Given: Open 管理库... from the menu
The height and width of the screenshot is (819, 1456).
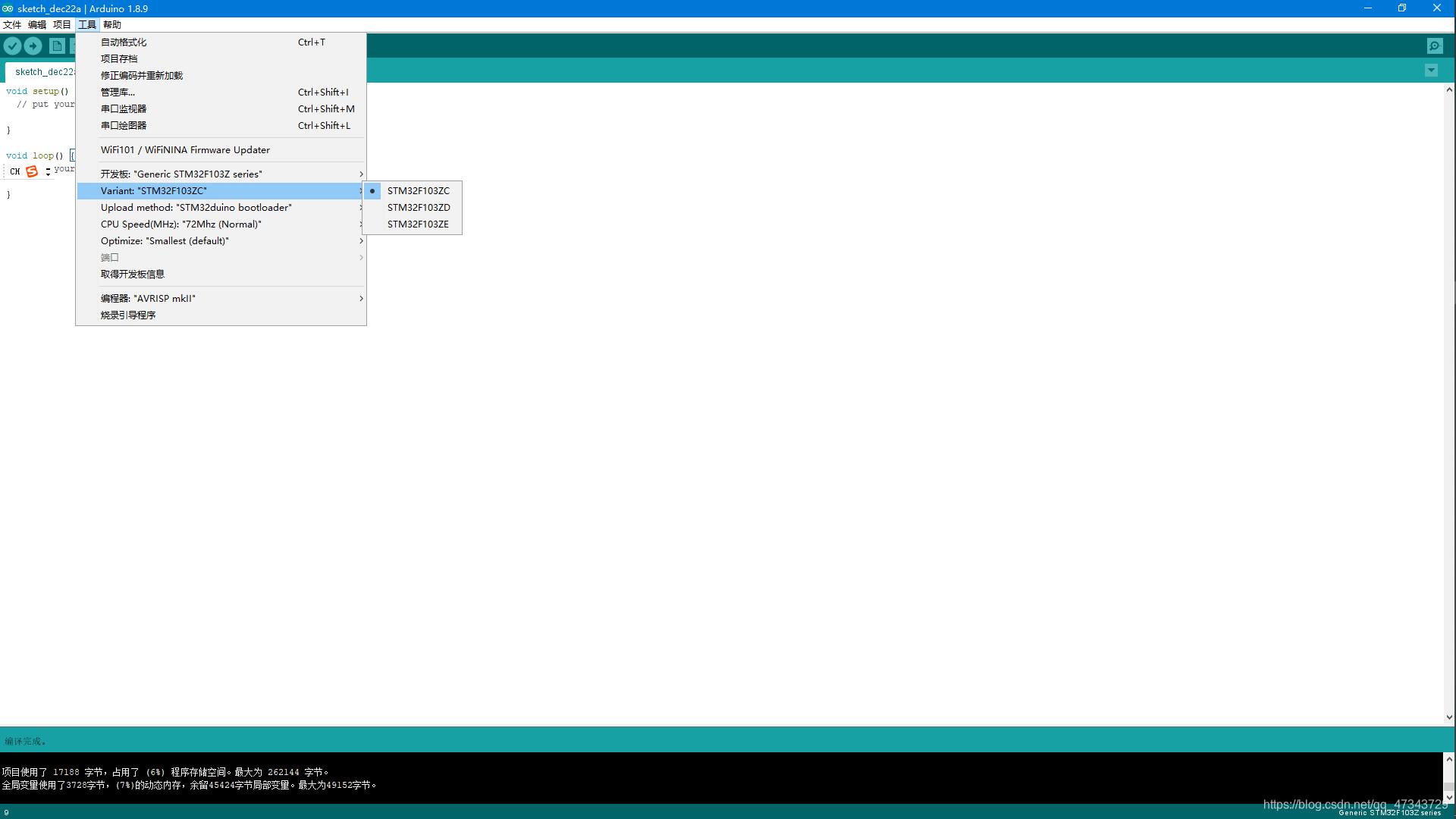Looking at the screenshot, I should click(x=221, y=93).
